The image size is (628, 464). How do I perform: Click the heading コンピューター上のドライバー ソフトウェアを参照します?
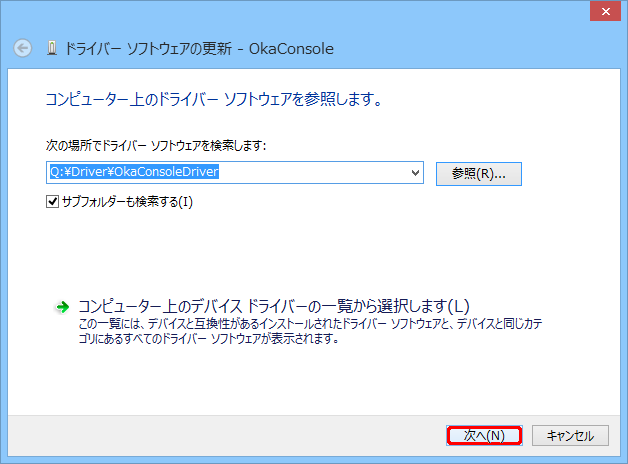pyautogui.click(x=214, y=99)
